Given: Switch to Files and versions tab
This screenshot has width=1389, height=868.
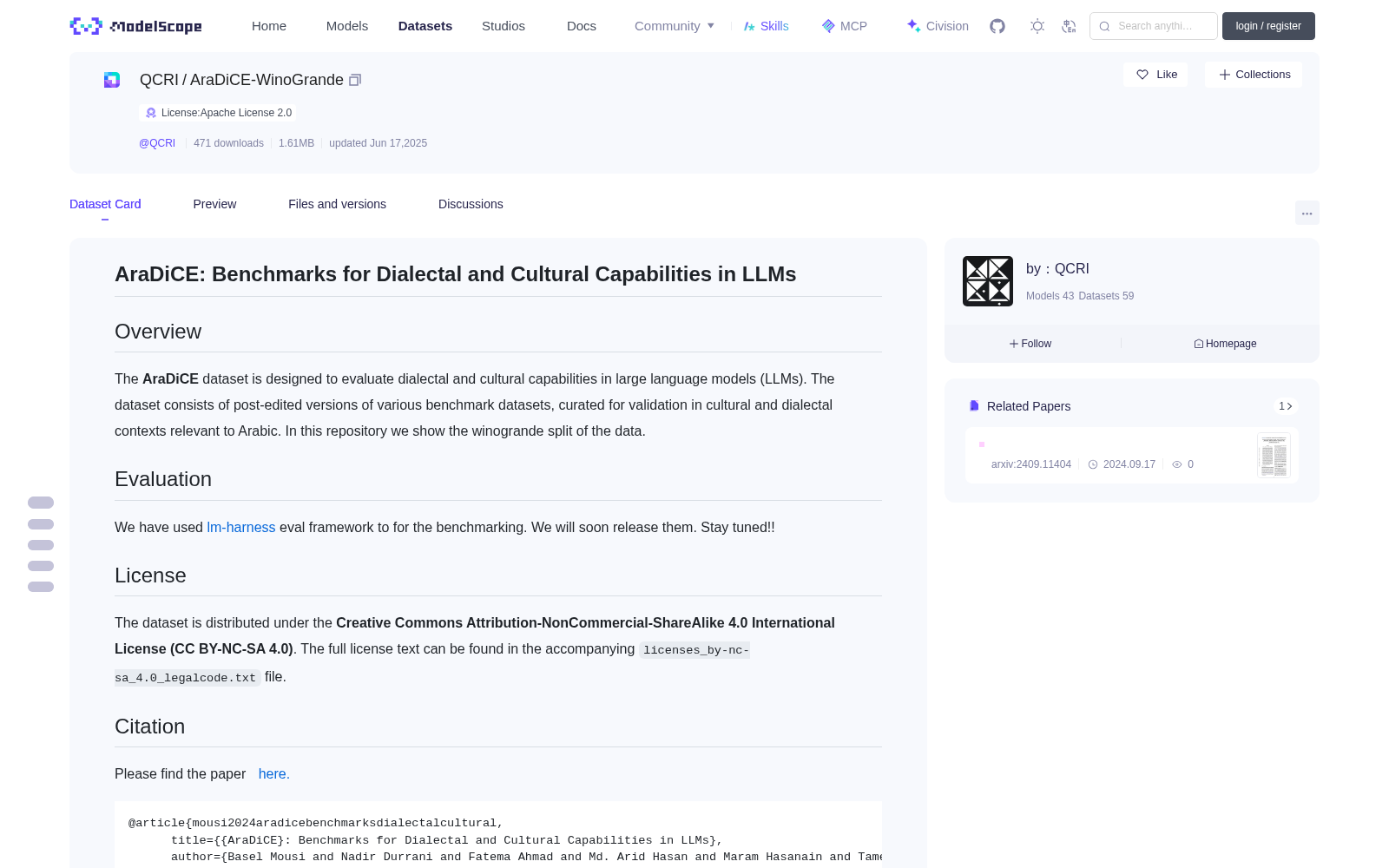Looking at the screenshot, I should (x=337, y=204).
